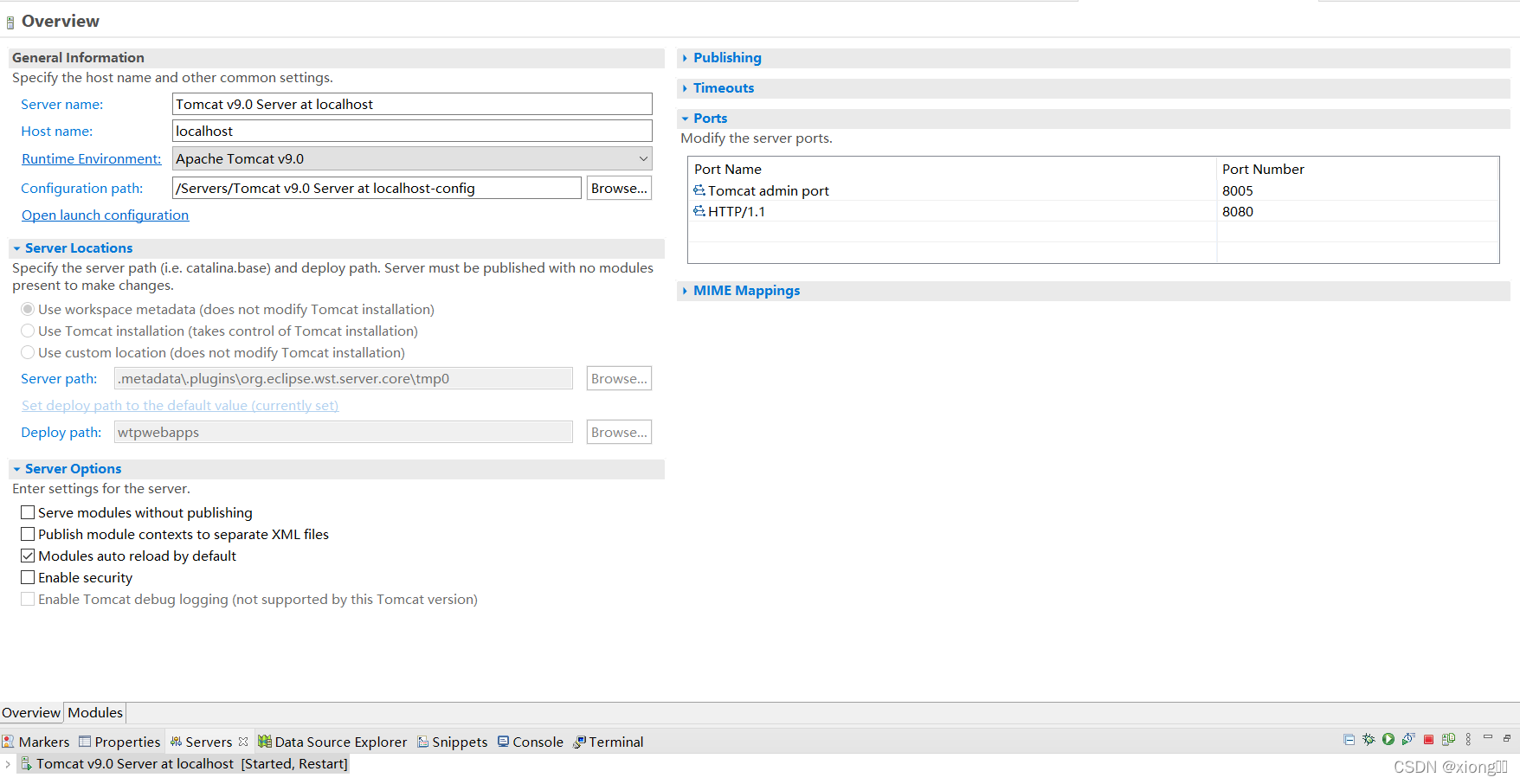Screen dimensions: 1520x784
Task: Expand the Tomcat v9.0 server tree node
Action: point(8,764)
